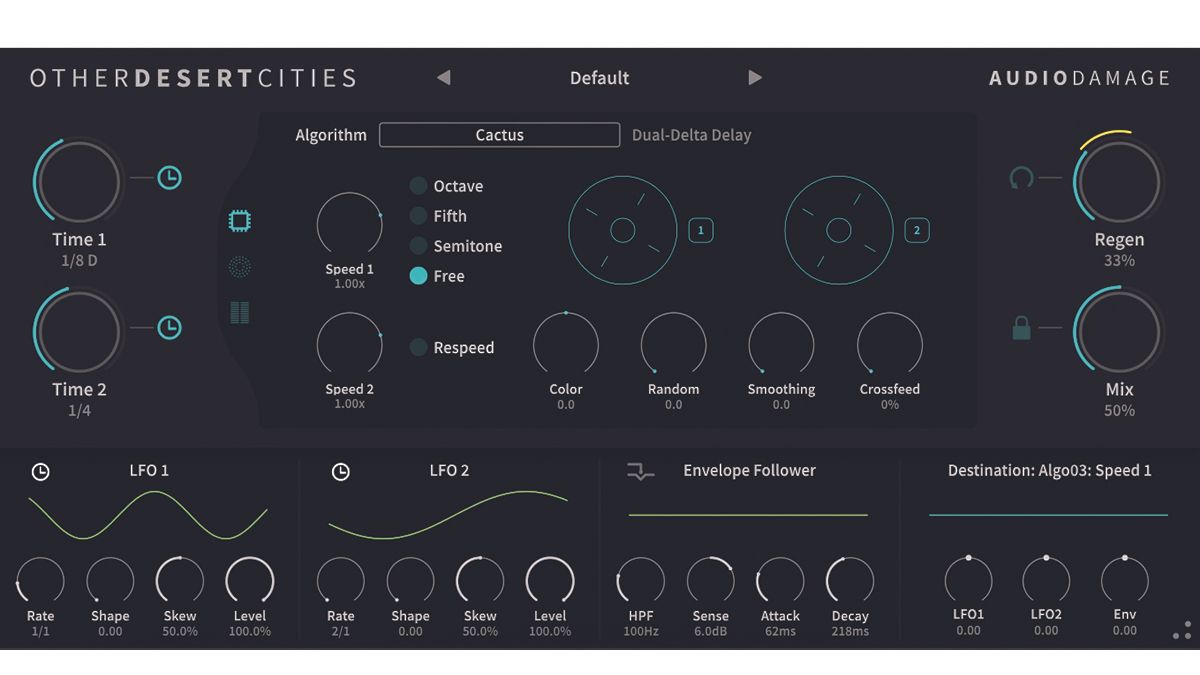Open the Algorithm dropdown showing Cactus
This screenshot has height=675, width=1200.
point(500,135)
